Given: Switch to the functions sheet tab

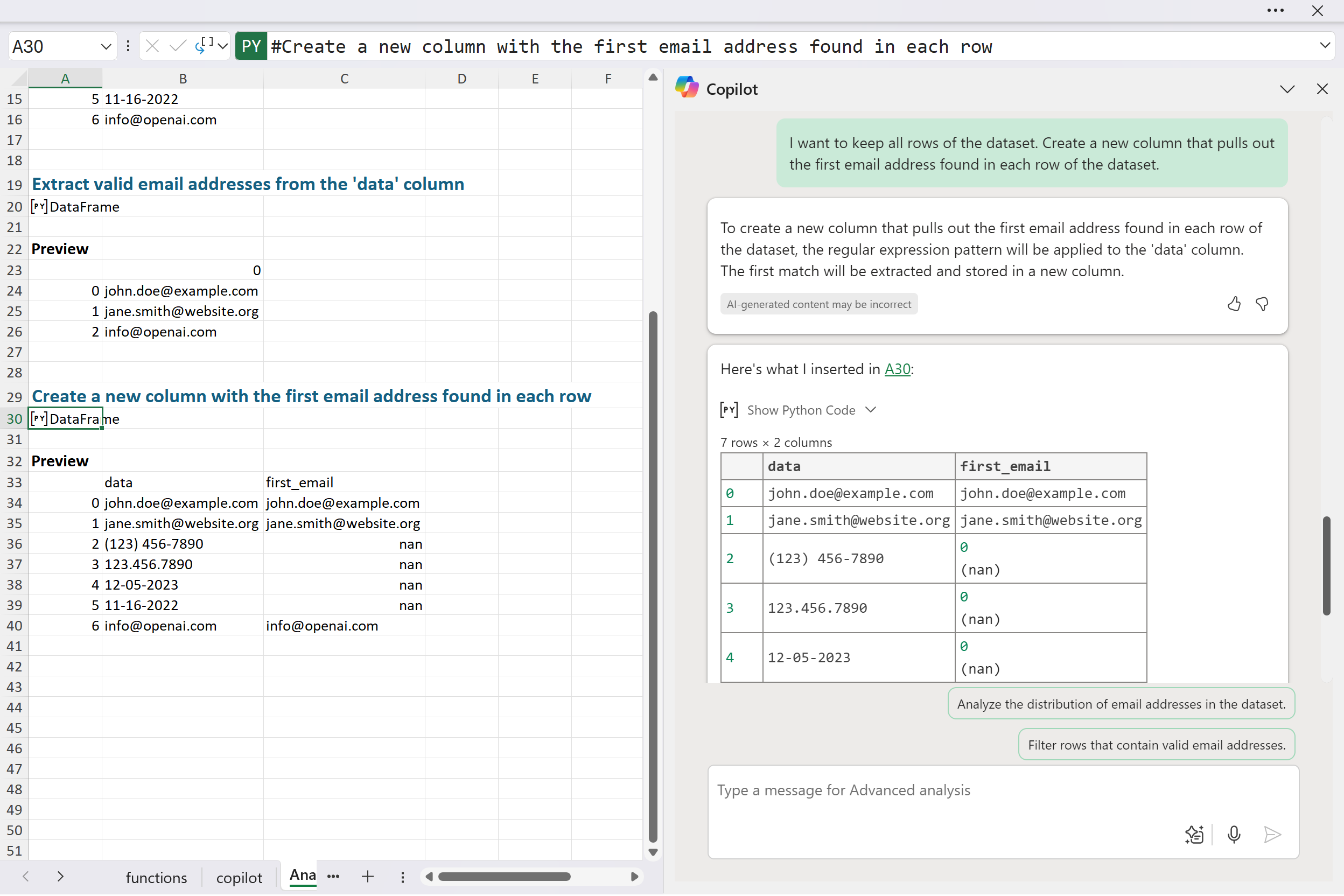Looking at the screenshot, I should [x=156, y=878].
